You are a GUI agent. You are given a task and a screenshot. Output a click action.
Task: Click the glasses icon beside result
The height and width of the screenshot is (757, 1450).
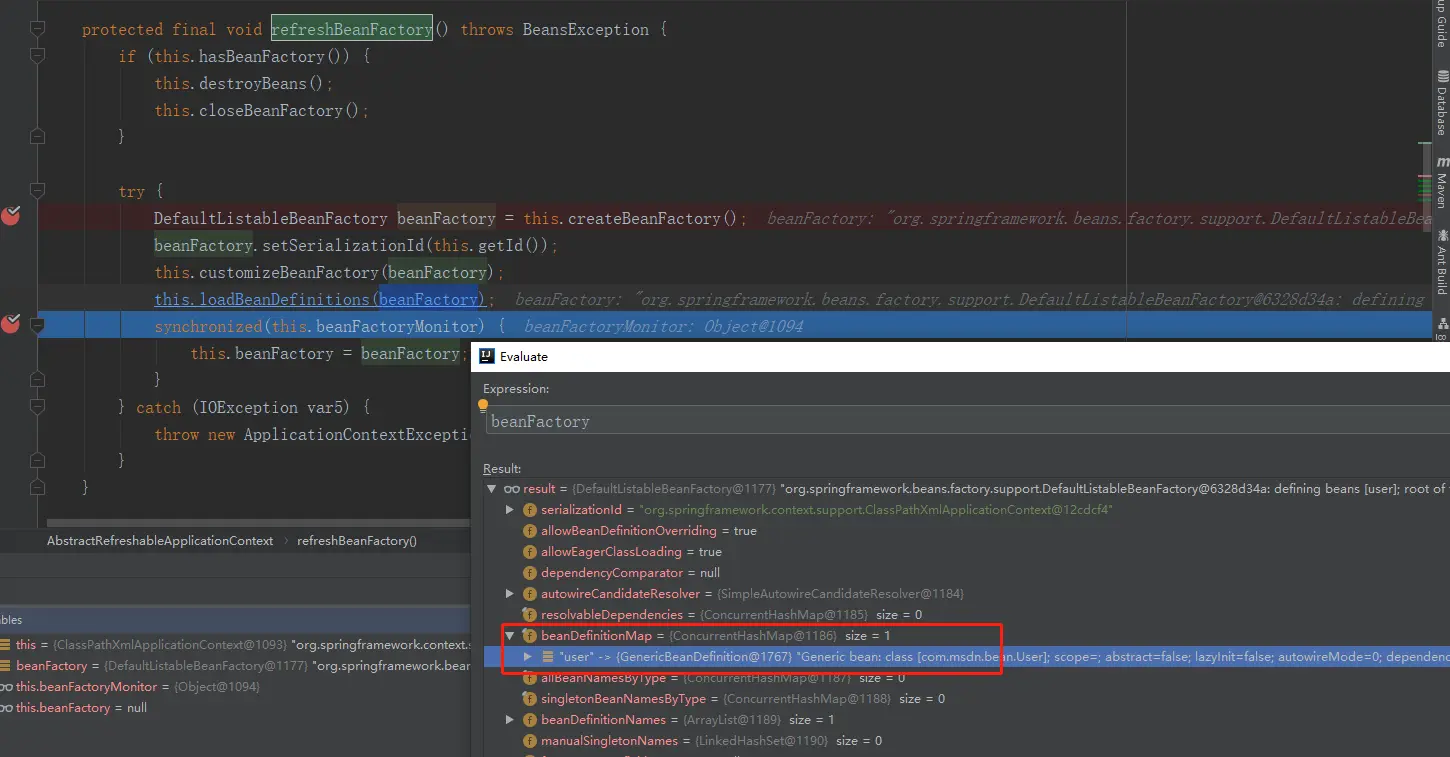511,489
